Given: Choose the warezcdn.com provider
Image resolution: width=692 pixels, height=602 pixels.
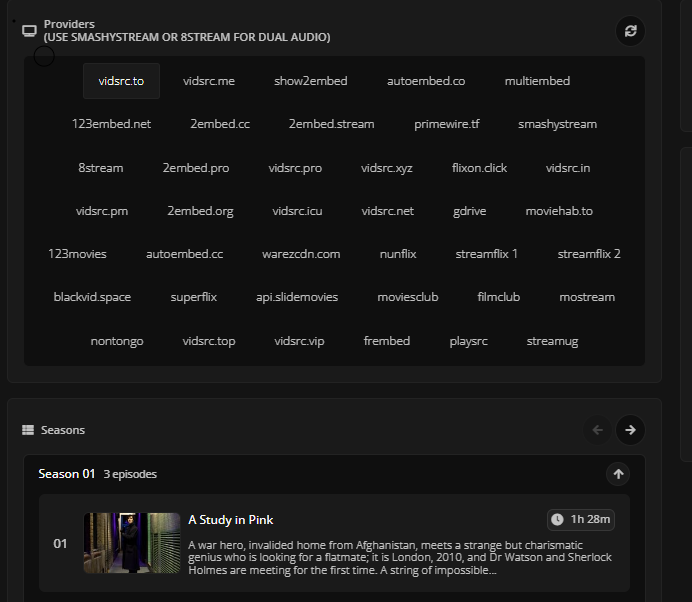Looking at the screenshot, I should click(x=301, y=254).
